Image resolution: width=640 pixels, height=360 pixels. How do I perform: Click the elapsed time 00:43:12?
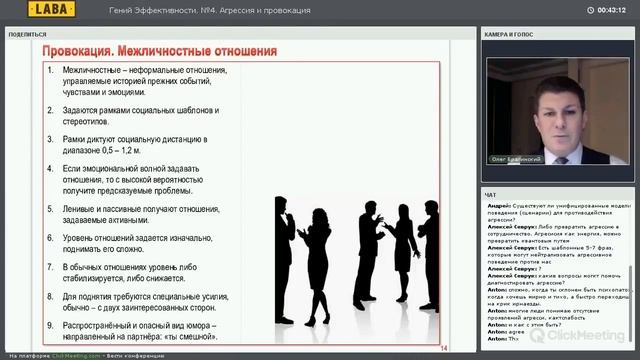(611, 10)
